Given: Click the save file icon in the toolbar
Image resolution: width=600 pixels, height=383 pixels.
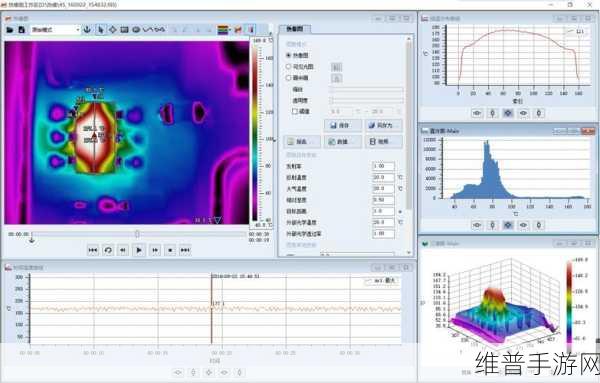Looking at the screenshot, I should 22,29.
